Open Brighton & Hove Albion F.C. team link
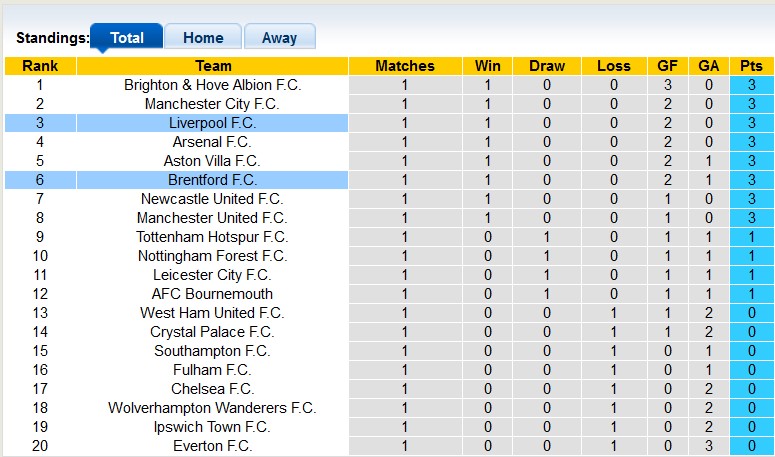This screenshot has height=457, width=775. [212, 85]
